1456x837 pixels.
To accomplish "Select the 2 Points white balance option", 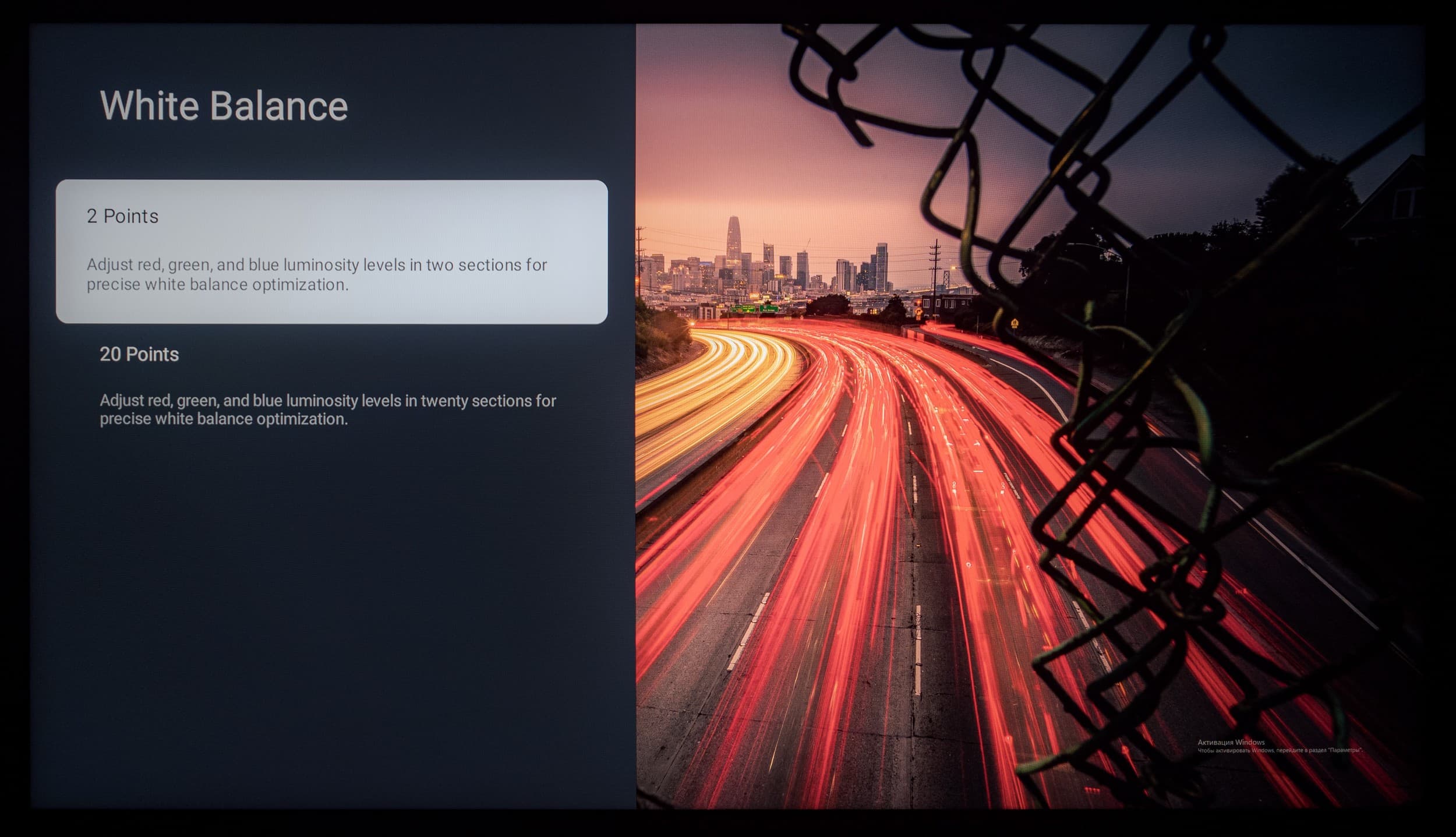I will pos(331,251).
